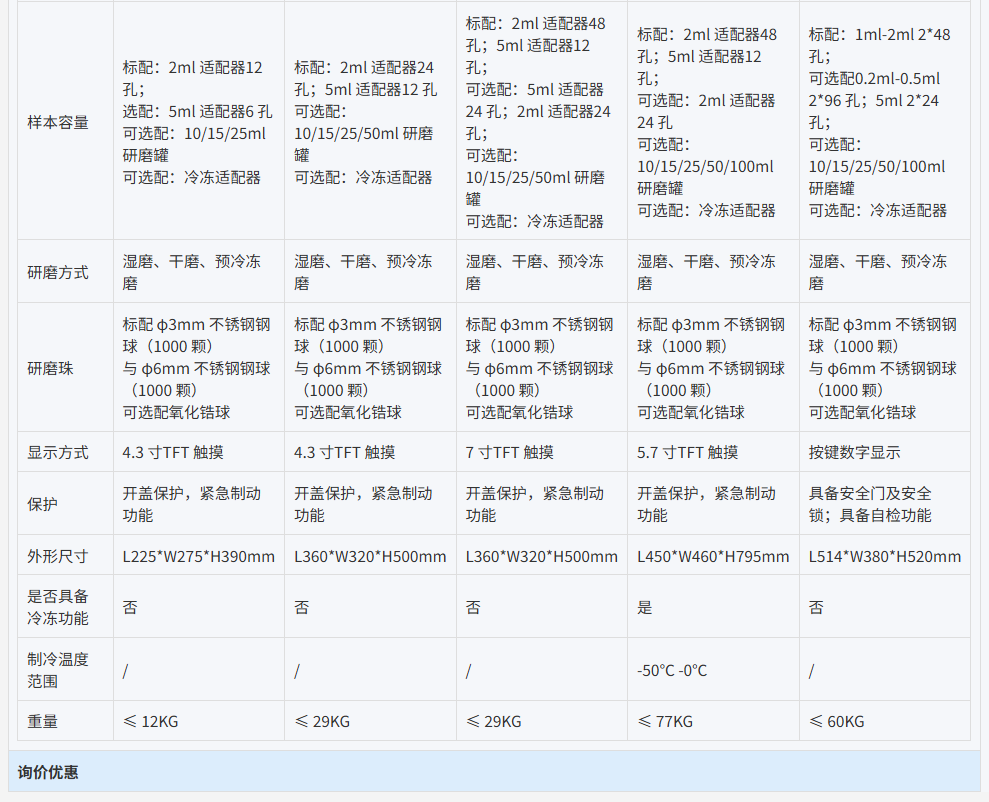Select the L225*W275*H390mm dimension cell

(198, 556)
